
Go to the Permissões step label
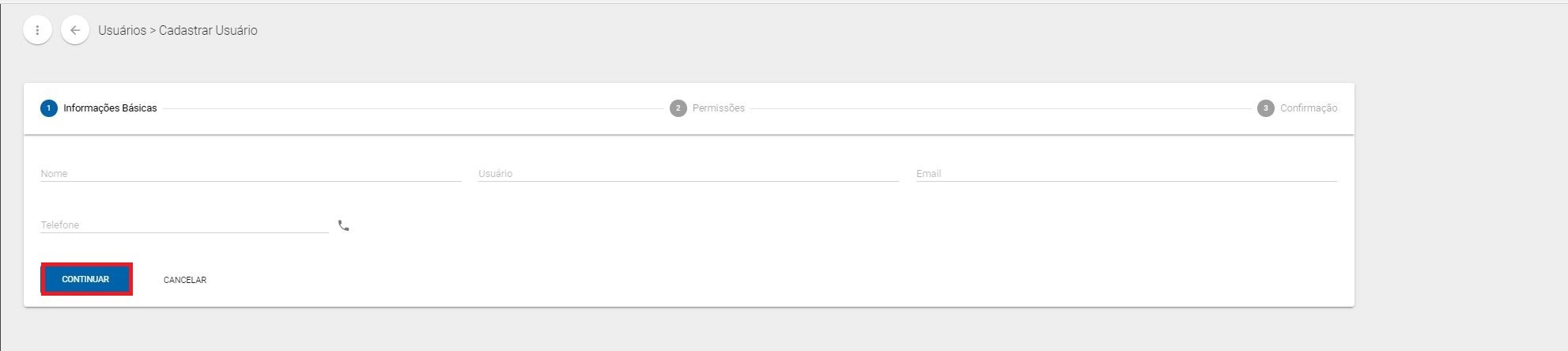click(718, 108)
